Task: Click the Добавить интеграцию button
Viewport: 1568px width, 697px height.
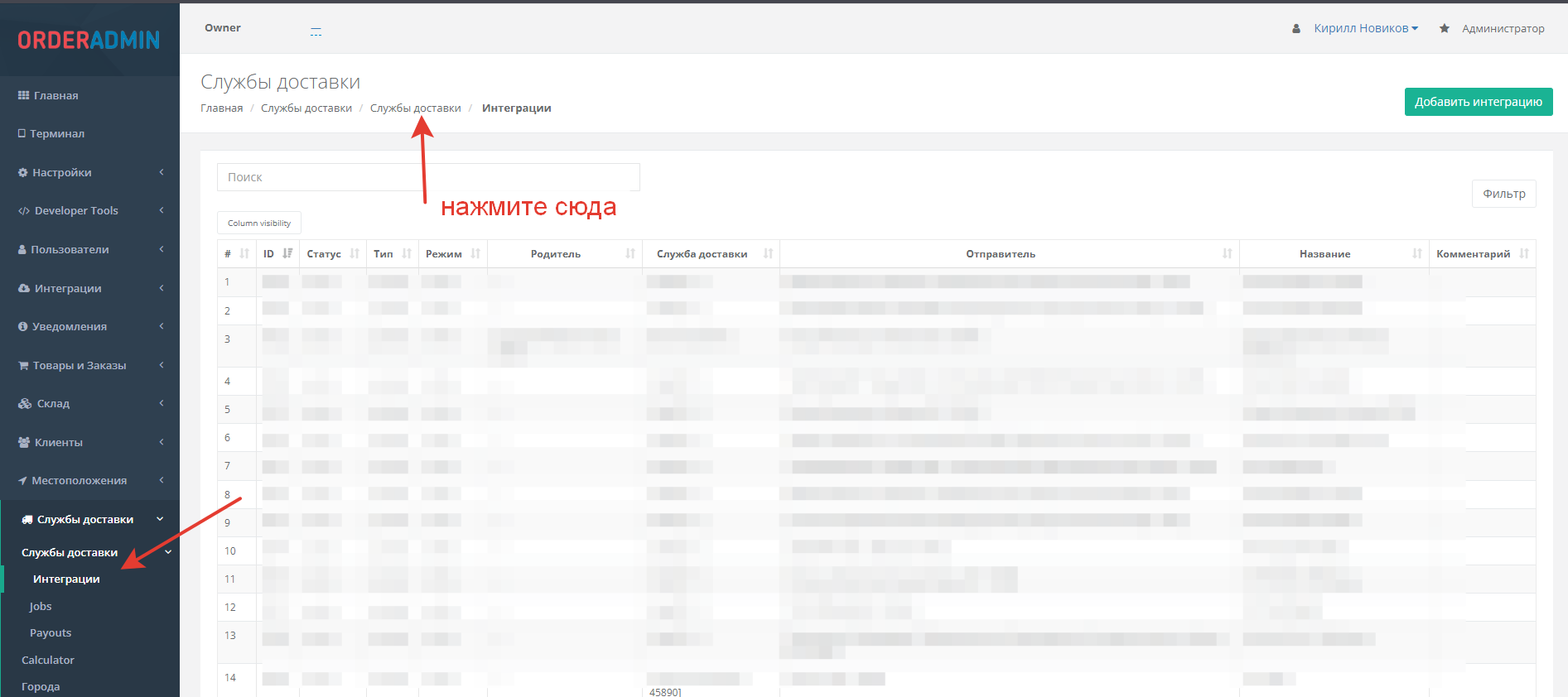Action: point(1479,102)
